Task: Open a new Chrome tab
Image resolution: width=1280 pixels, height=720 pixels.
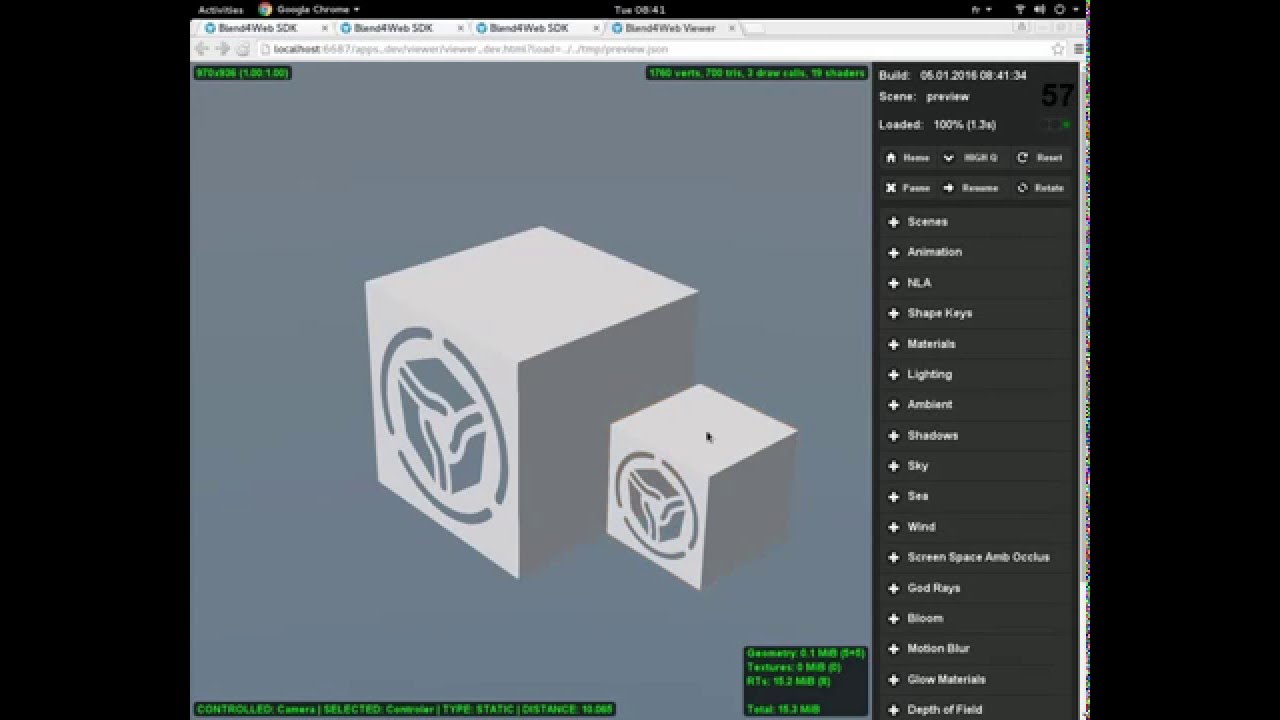Action: (x=754, y=29)
